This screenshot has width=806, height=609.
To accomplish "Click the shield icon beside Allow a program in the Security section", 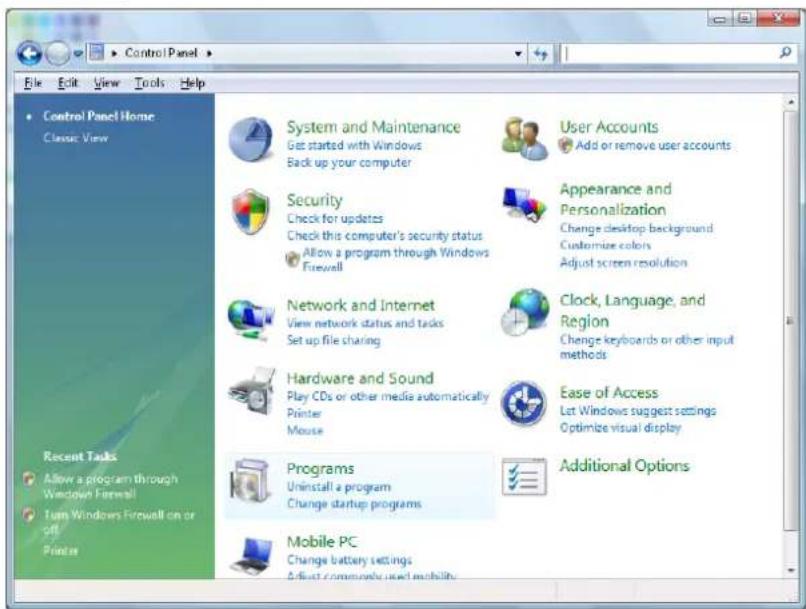I will point(292,259).
